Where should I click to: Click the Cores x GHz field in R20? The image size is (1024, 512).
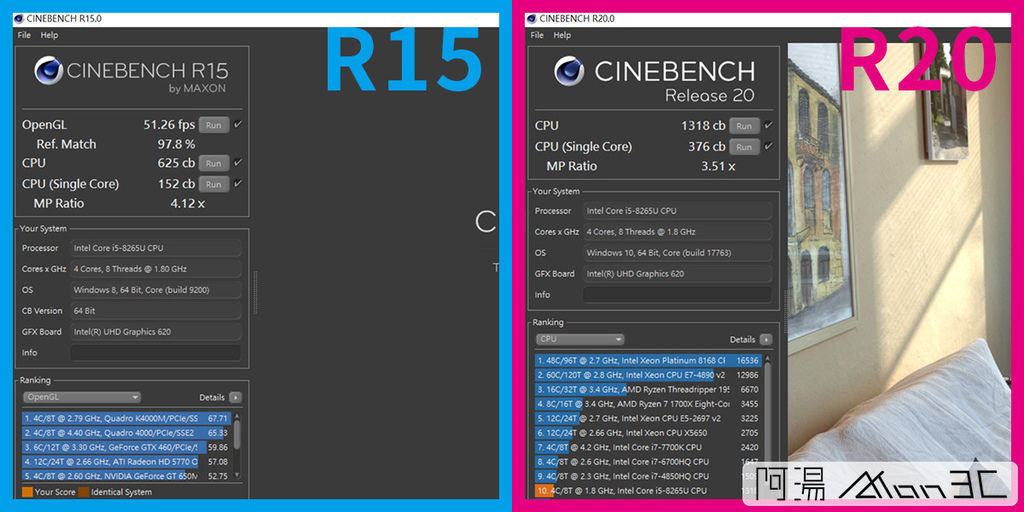pos(677,232)
